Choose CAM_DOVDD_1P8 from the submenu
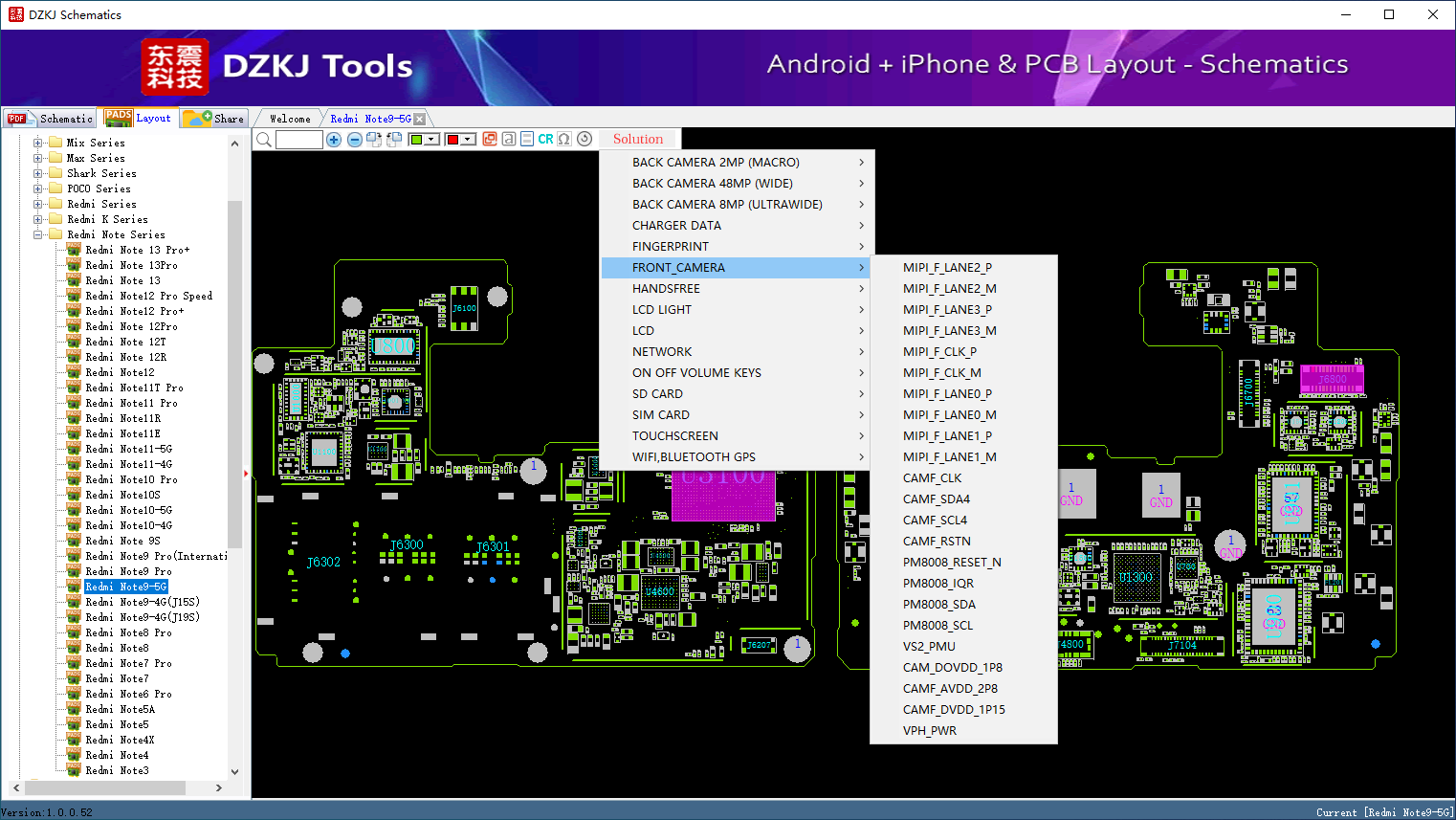1456x820 pixels. click(x=963, y=668)
